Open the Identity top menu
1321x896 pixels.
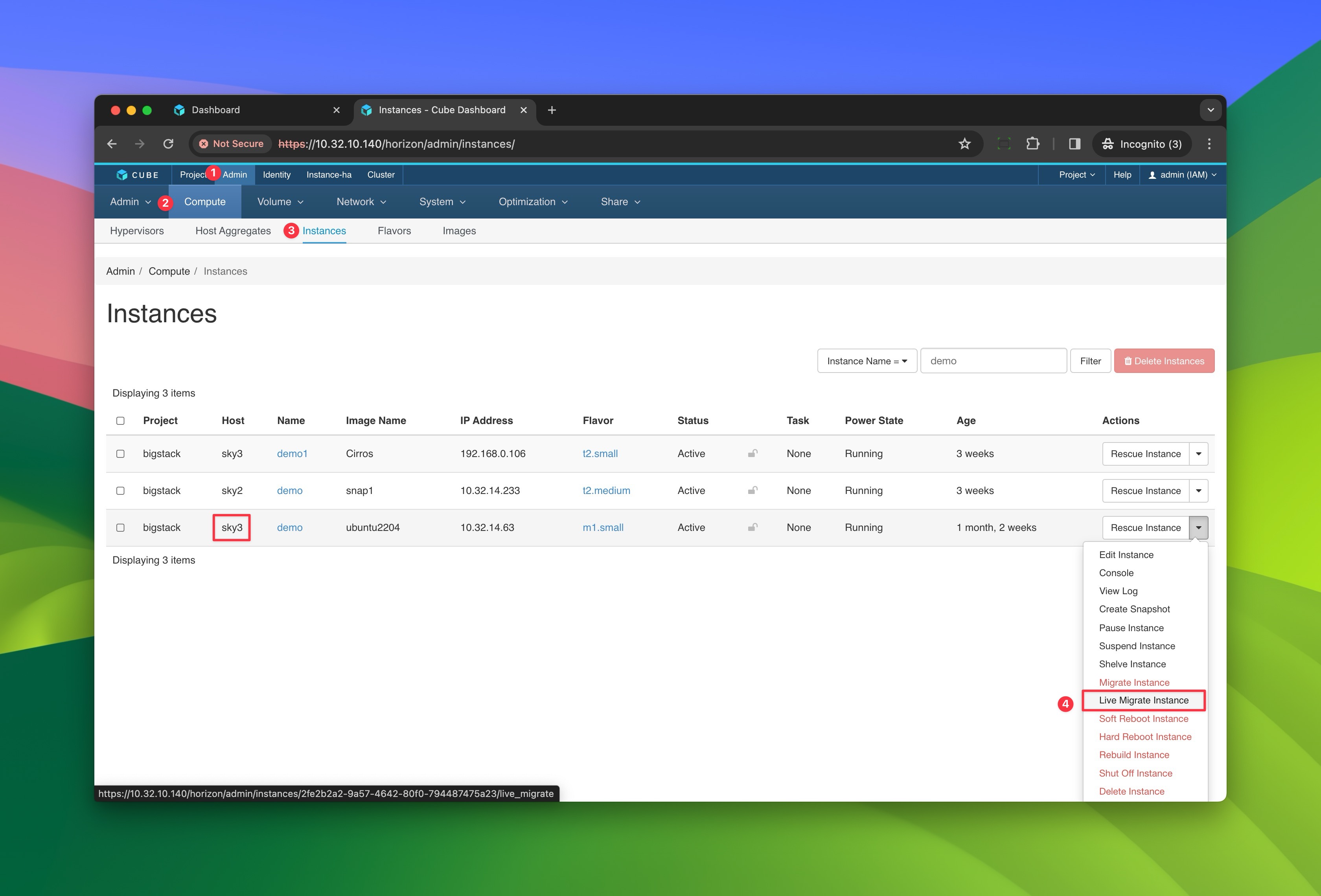(x=277, y=175)
